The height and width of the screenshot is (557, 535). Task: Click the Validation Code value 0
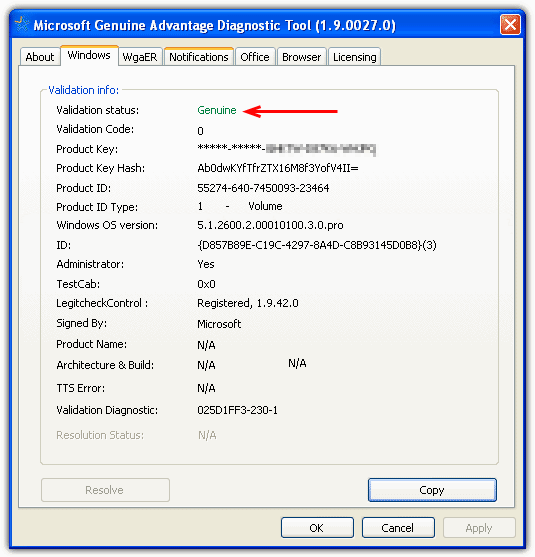click(x=200, y=131)
